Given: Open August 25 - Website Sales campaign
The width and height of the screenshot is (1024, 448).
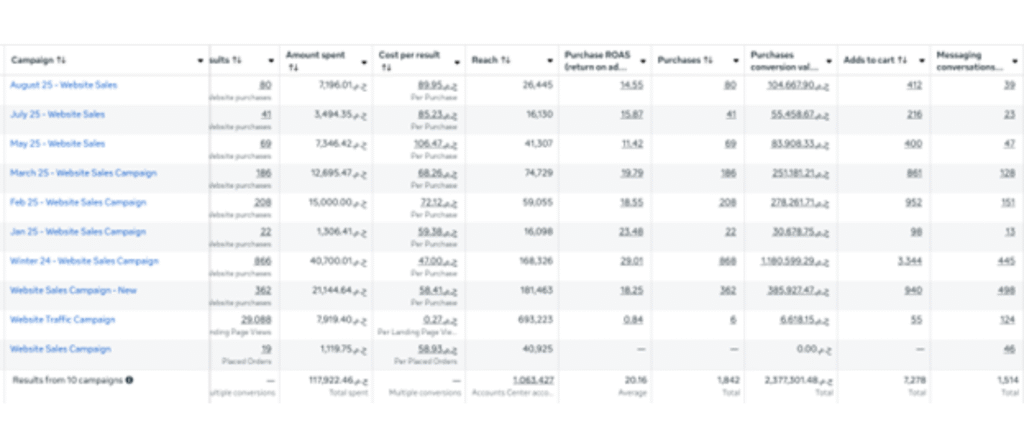Looking at the screenshot, I should point(63,85).
